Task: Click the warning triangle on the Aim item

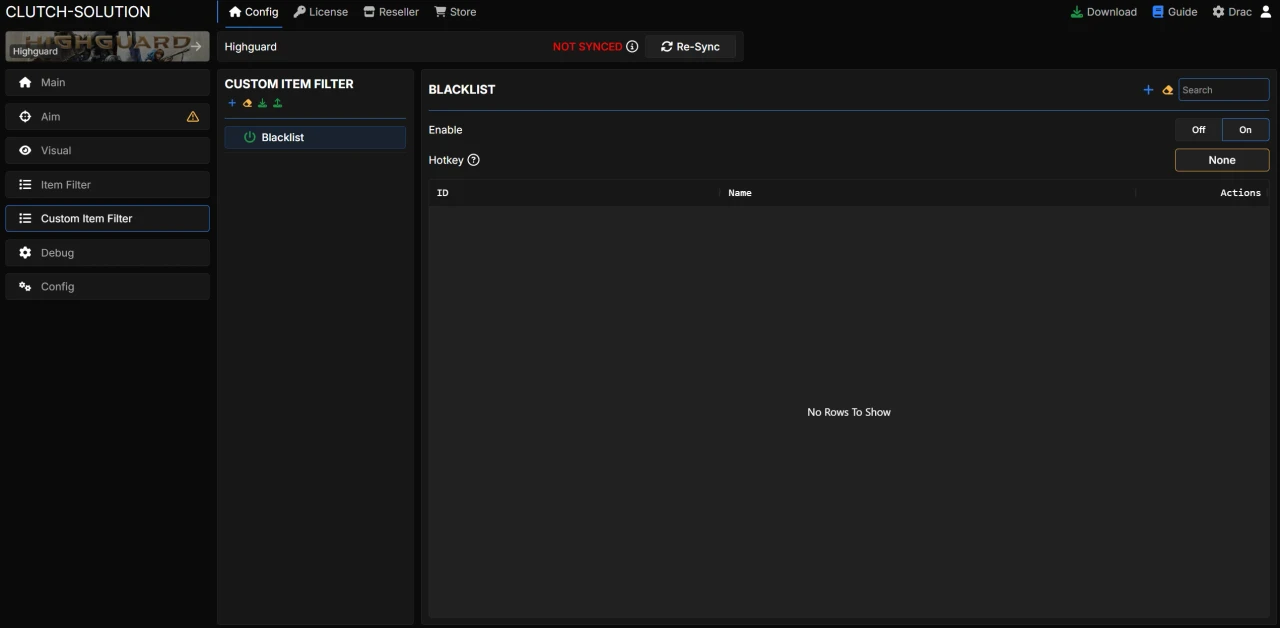Action: 193,117
